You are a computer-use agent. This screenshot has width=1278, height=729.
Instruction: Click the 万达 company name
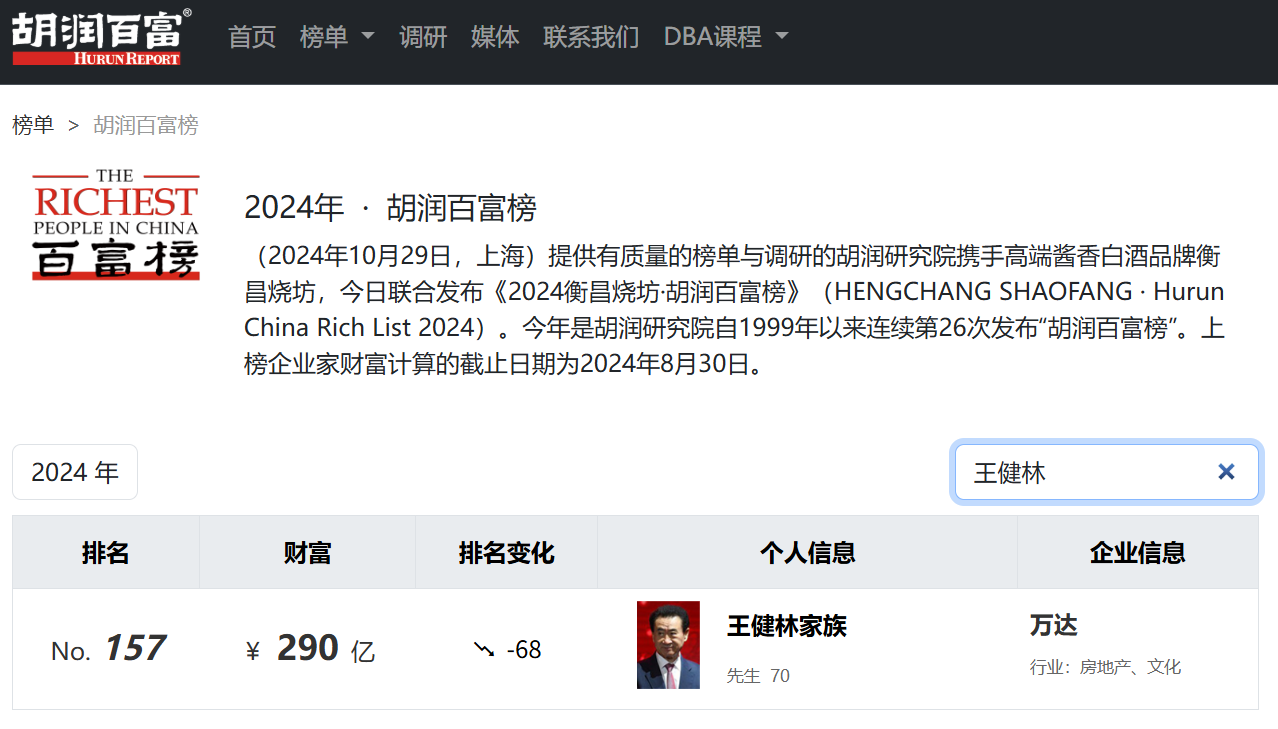1054,626
